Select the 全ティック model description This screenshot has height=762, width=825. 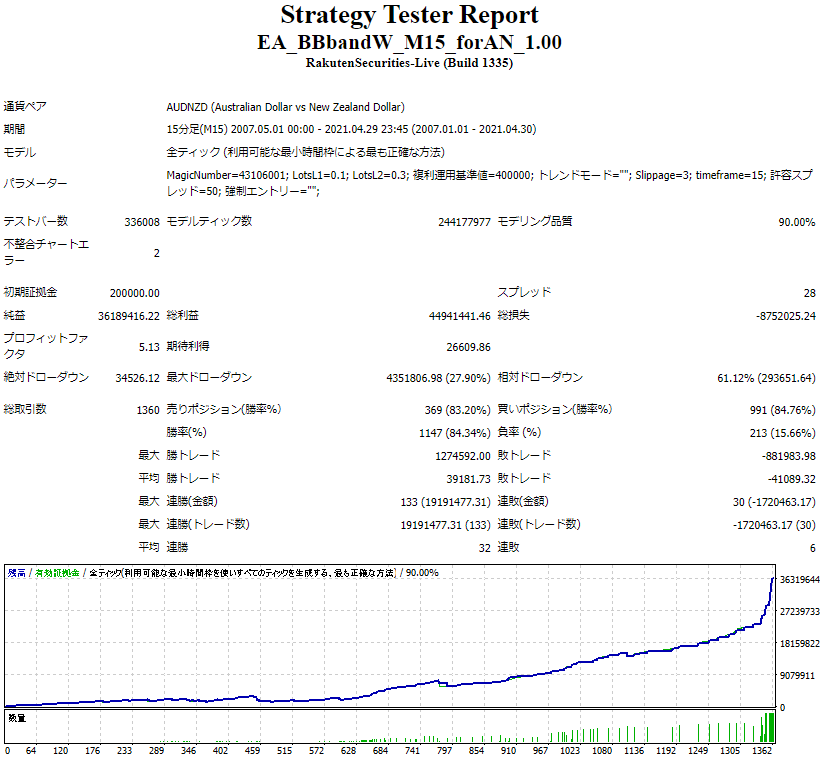click(305, 153)
